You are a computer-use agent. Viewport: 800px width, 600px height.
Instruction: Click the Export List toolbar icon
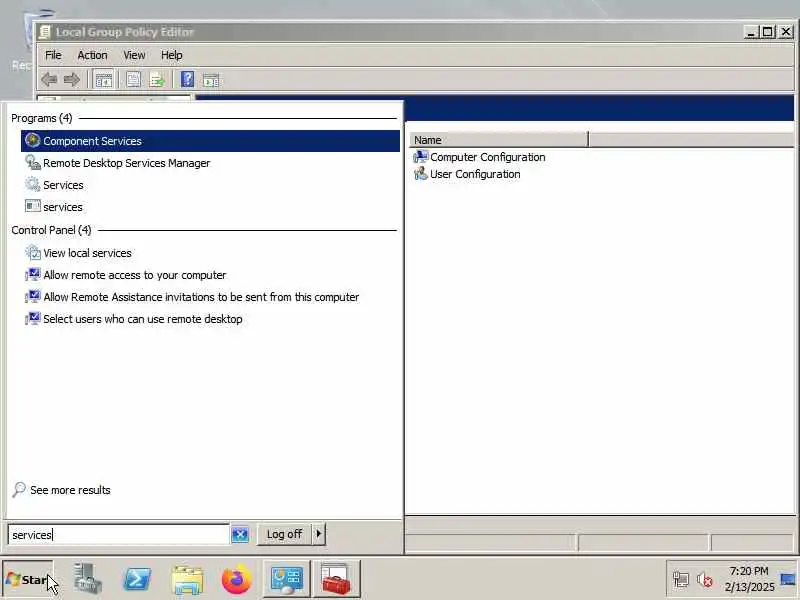pyautogui.click(x=157, y=80)
